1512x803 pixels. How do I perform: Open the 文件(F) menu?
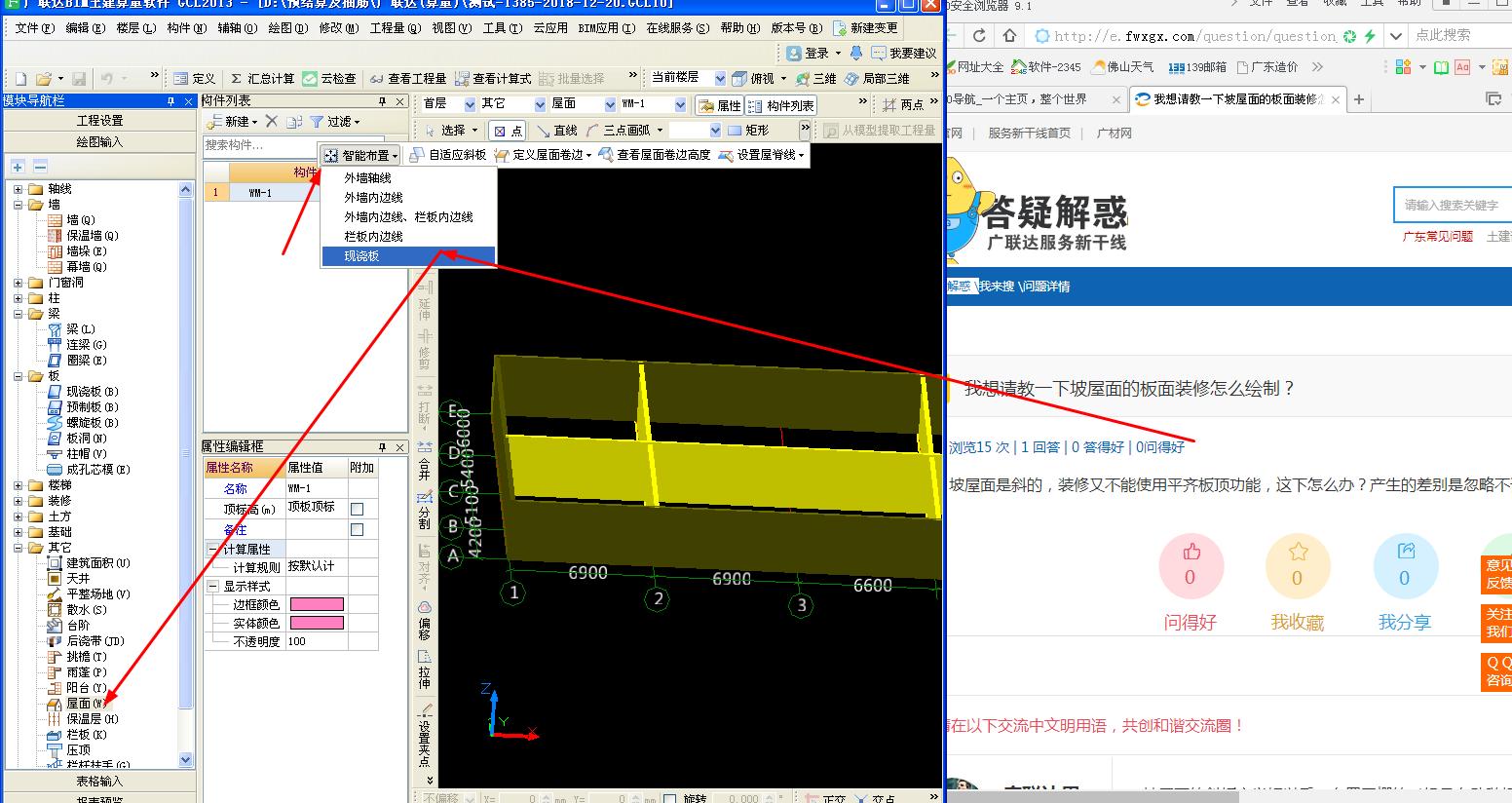coord(34,28)
